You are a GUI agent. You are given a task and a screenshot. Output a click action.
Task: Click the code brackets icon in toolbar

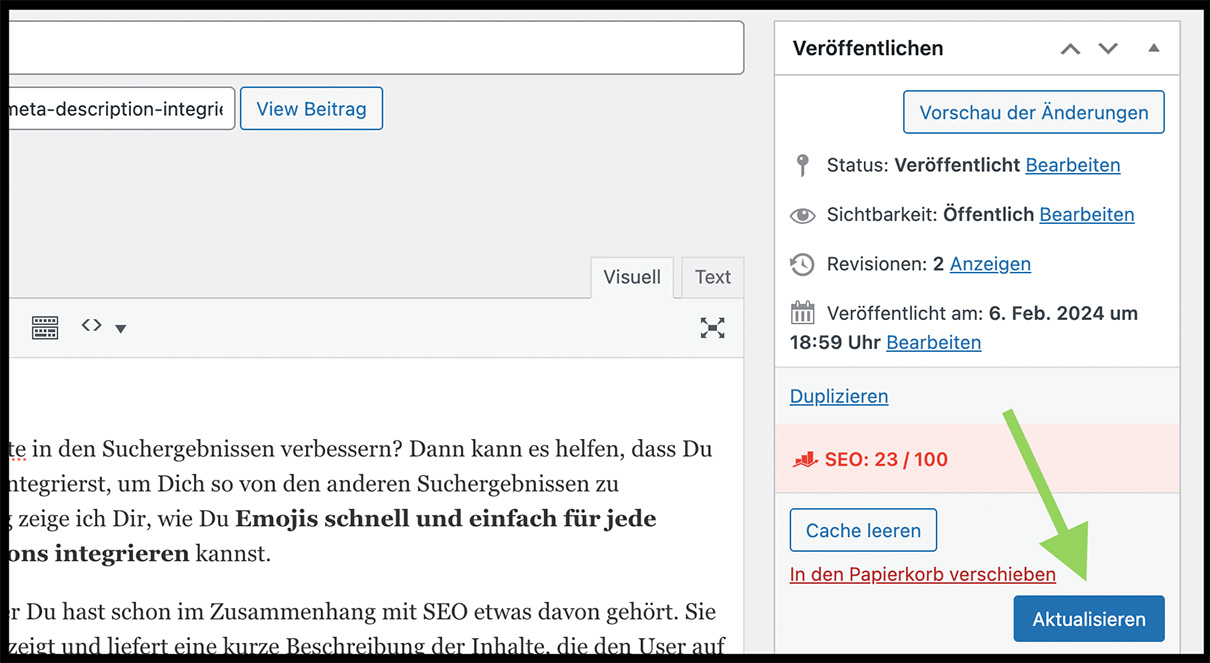point(92,326)
